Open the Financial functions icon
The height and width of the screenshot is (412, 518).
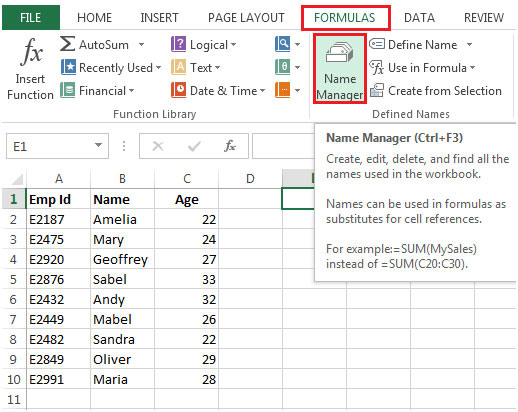coord(68,90)
